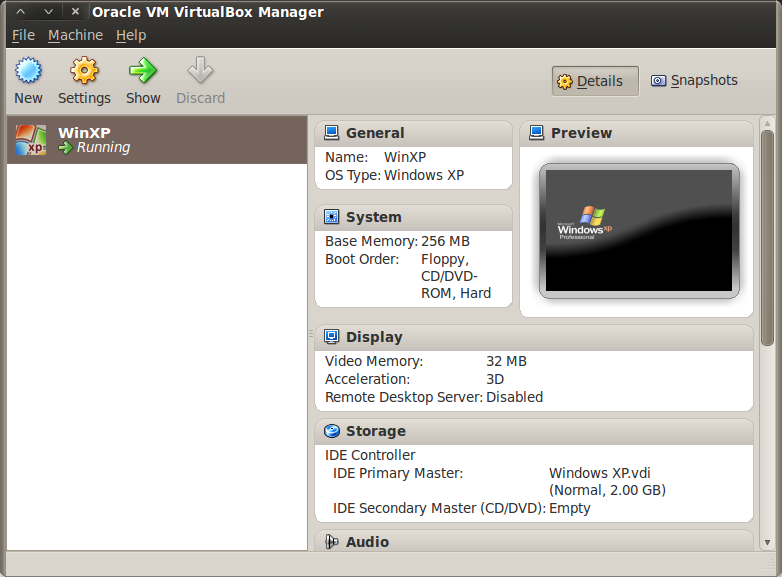Screen dimensions: 782x577
Task: Click the Windows XP preview thumbnail
Action: point(639,230)
